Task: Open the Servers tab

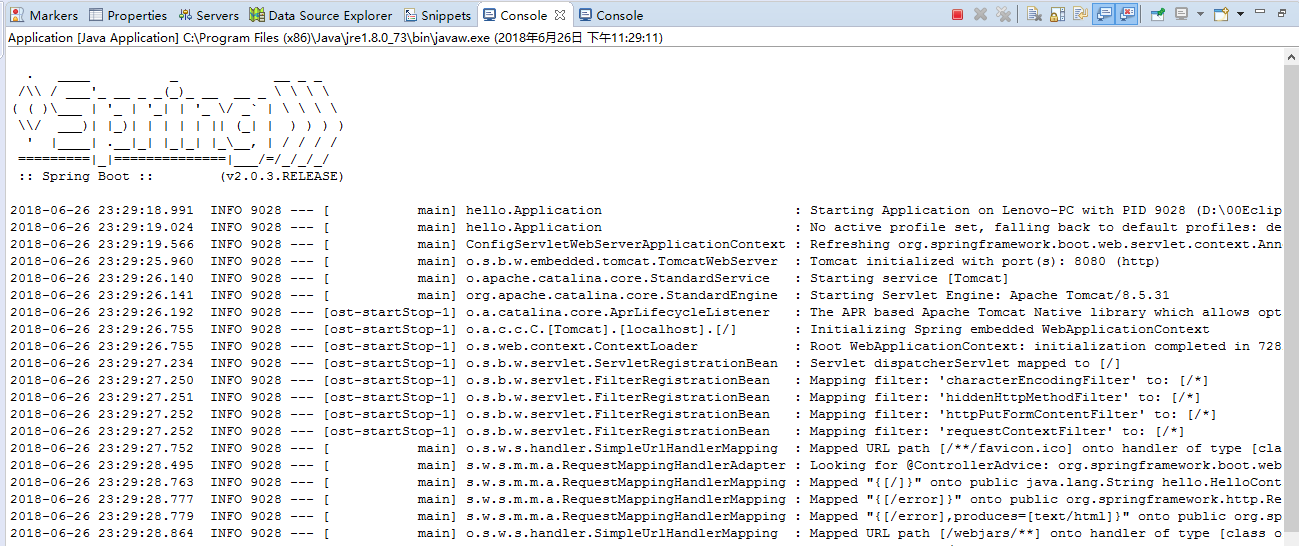Action: pyautogui.click(x=209, y=15)
